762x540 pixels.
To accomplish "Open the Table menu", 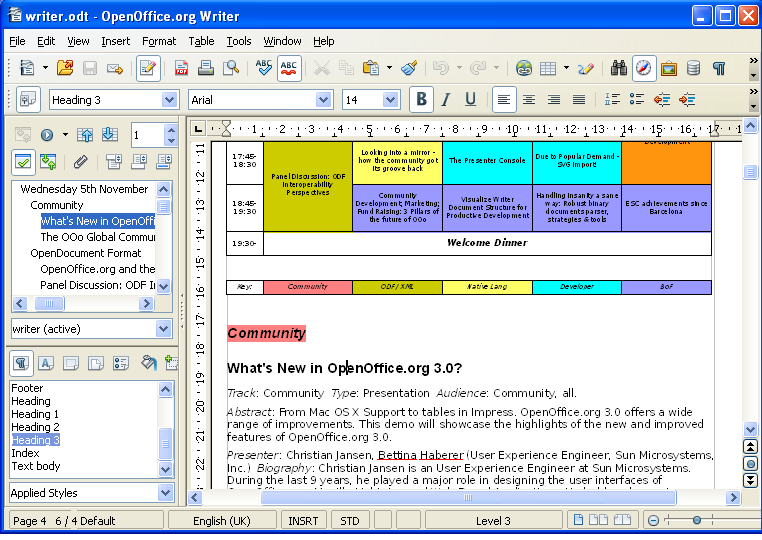I will point(201,41).
